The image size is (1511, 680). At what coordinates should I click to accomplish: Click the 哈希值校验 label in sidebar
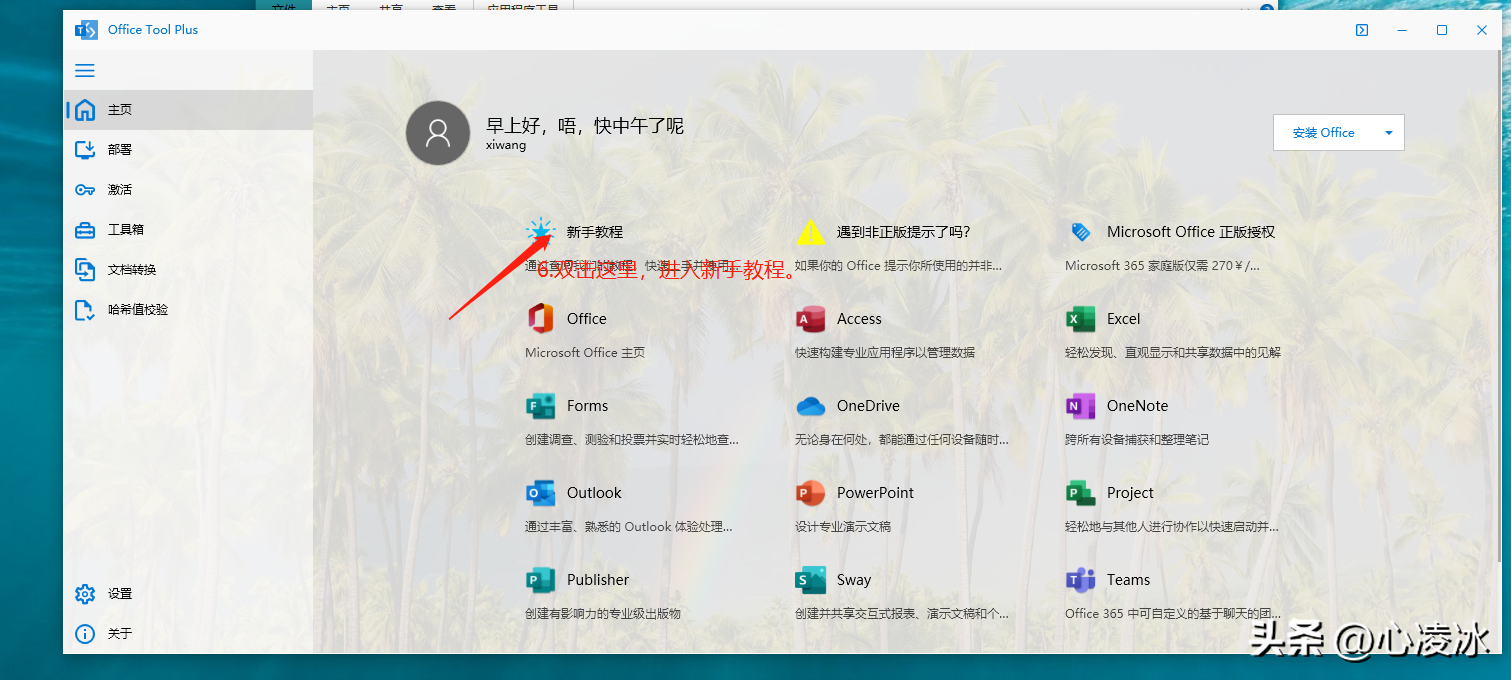(x=138, y=310)
